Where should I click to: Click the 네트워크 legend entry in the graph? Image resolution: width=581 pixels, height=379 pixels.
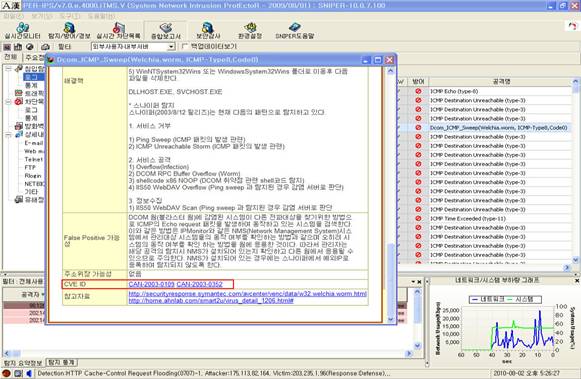pos(488,299)
